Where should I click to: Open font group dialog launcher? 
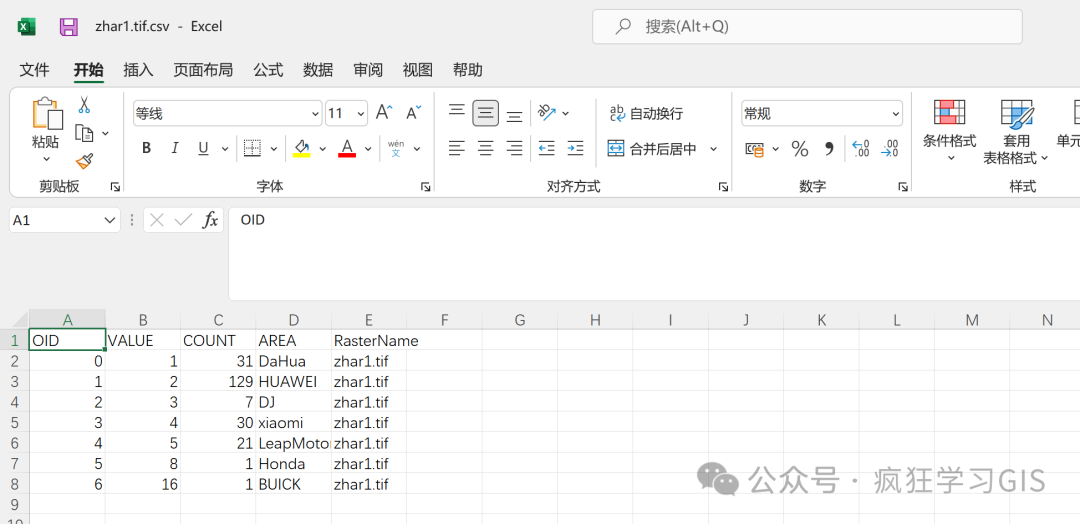click(426, 187)
